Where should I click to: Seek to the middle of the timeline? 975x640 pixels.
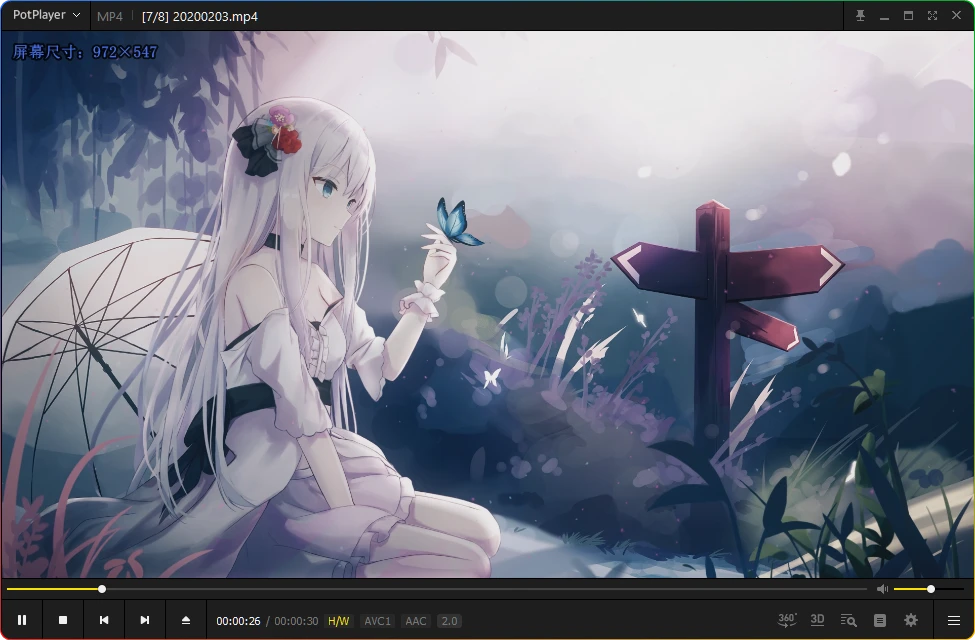tap(437, 589)
